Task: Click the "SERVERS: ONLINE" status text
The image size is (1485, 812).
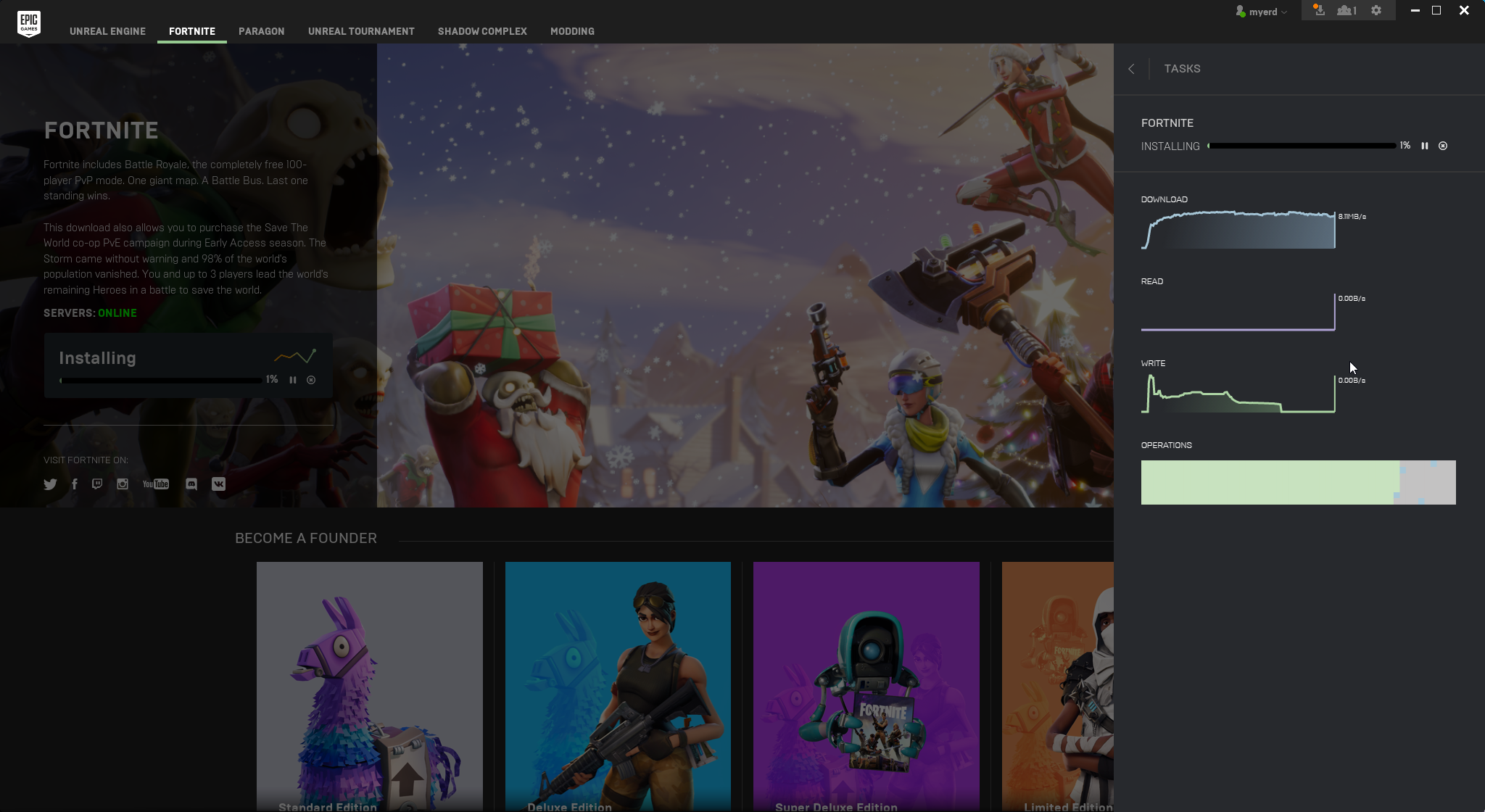Action: point(90,313)
